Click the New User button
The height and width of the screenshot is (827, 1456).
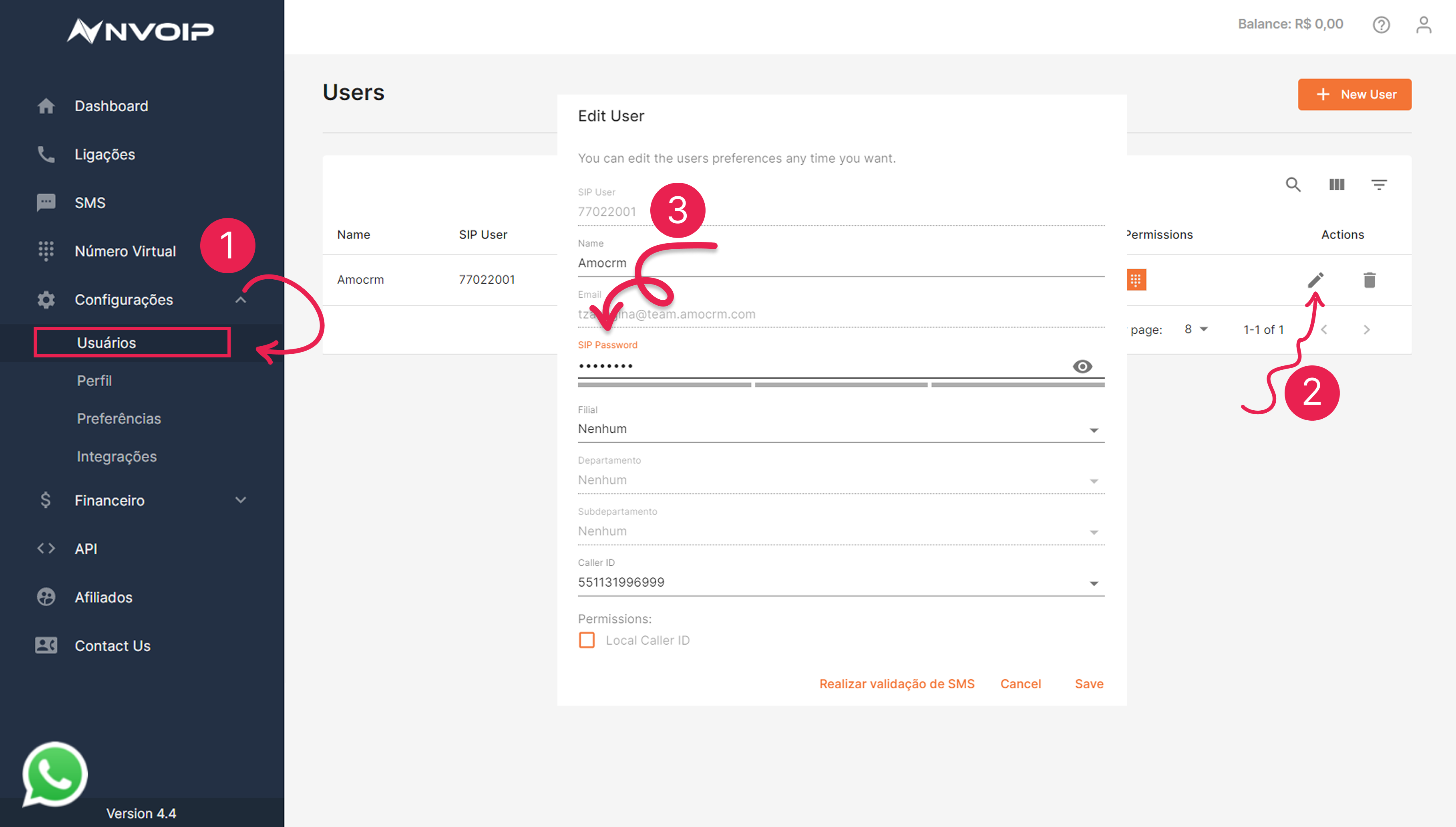click(1355, 94)
